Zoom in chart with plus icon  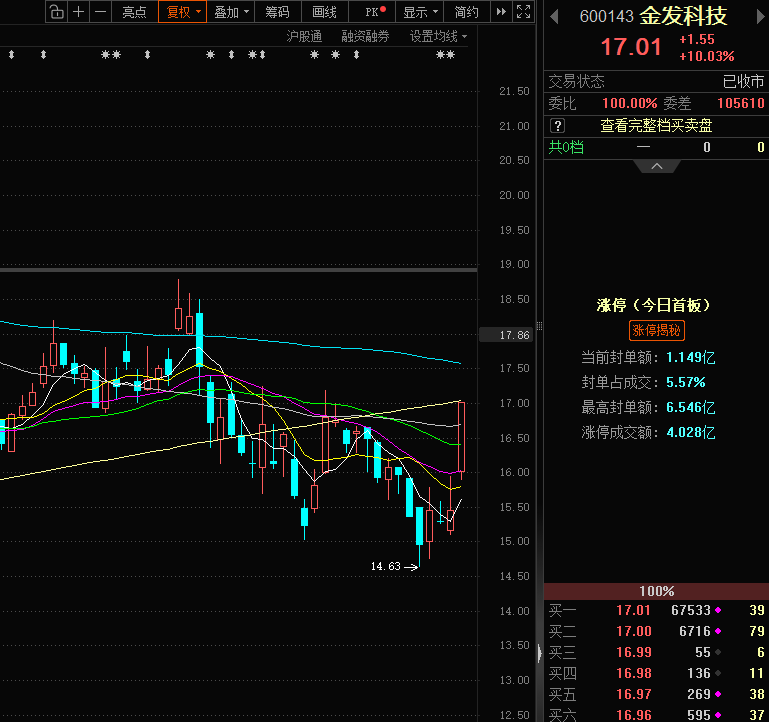(78, 12)
